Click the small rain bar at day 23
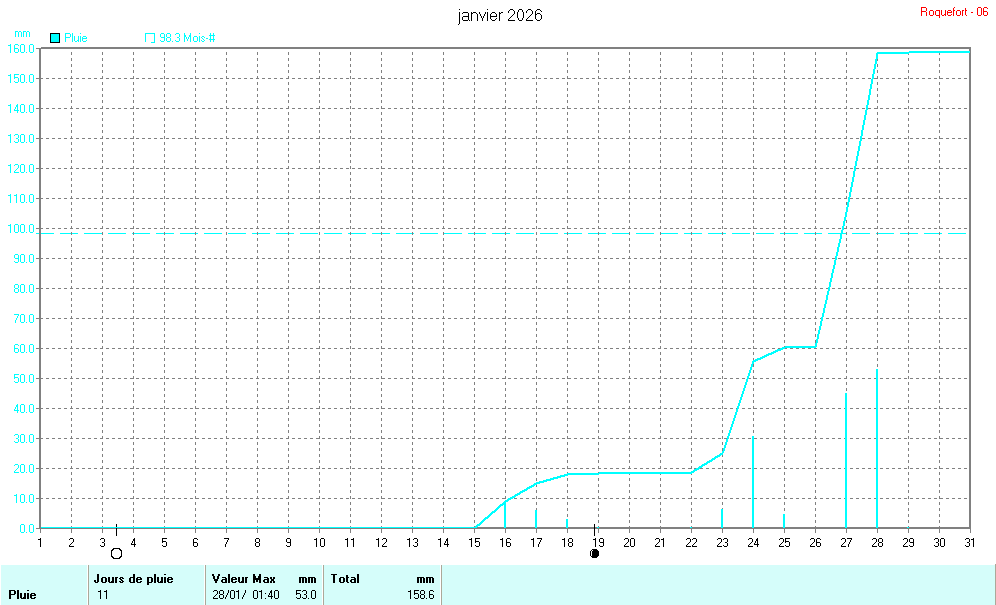996x605 pixels. pos(722,517)
